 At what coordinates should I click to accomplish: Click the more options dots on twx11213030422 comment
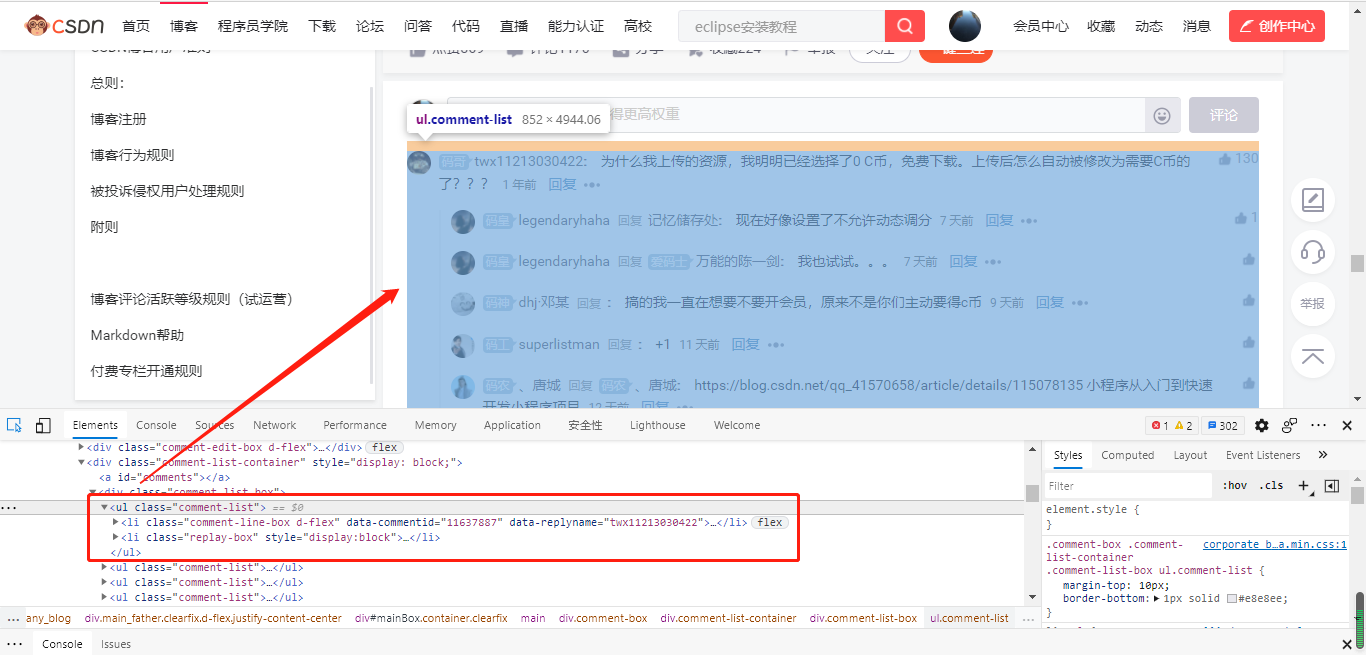click(592, 185)
